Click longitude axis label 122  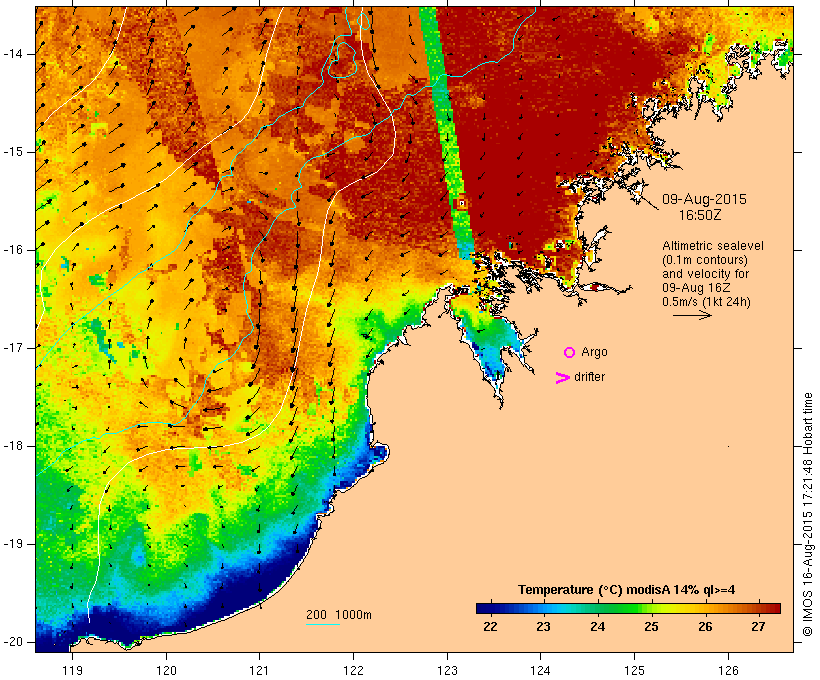pos(354,671)
